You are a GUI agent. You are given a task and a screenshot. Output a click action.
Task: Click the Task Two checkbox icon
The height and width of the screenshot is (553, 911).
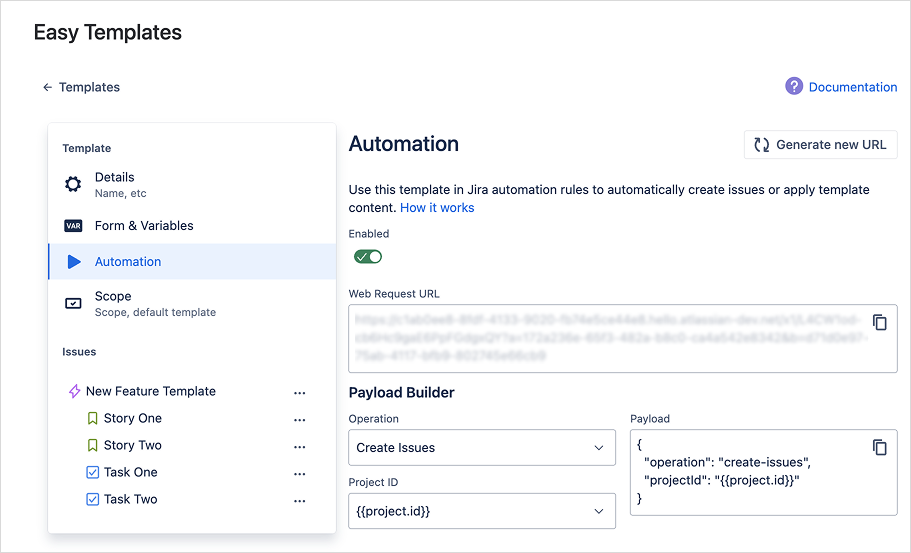pos(93,500)
